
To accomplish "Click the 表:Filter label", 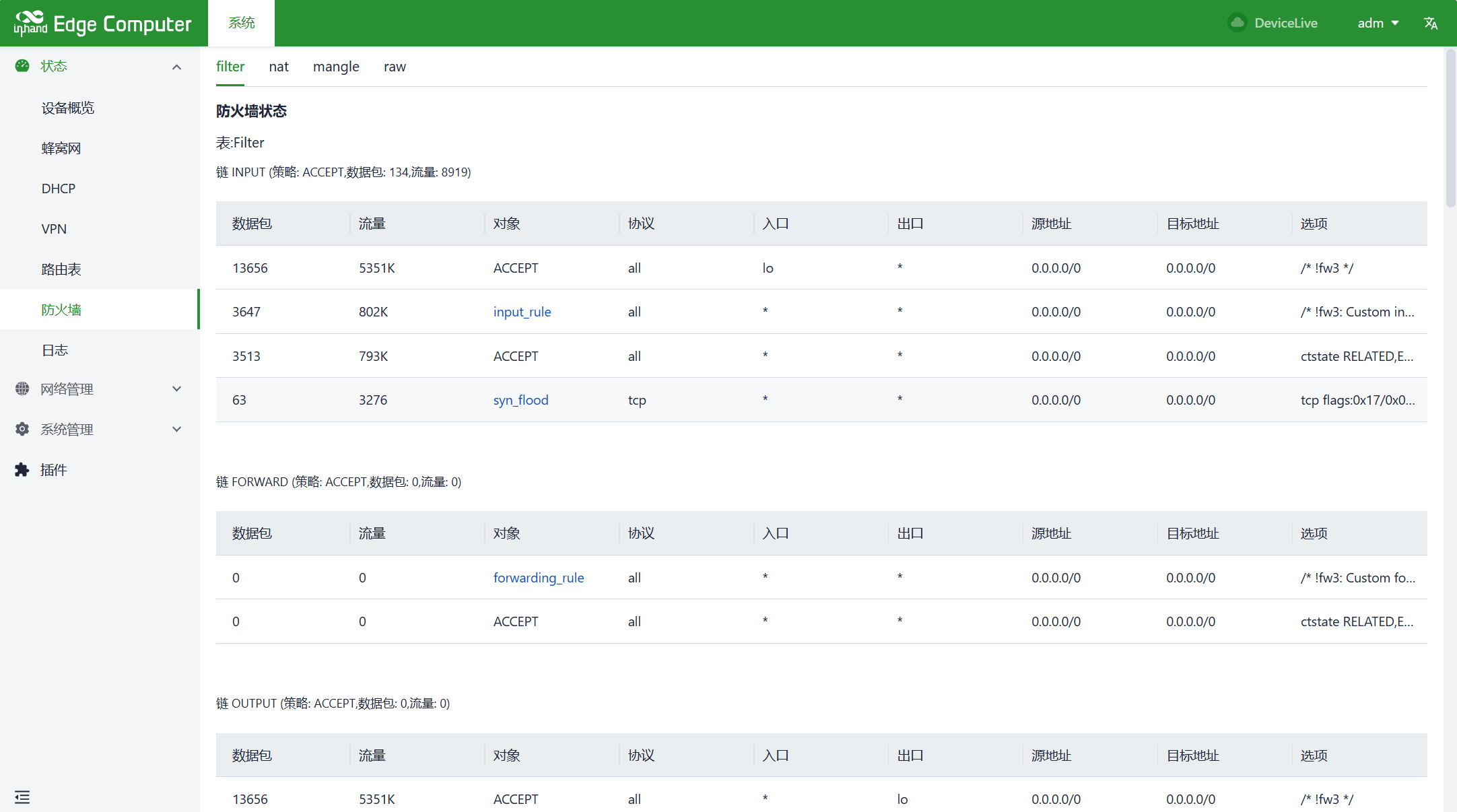I will click(x=240, y=143).
